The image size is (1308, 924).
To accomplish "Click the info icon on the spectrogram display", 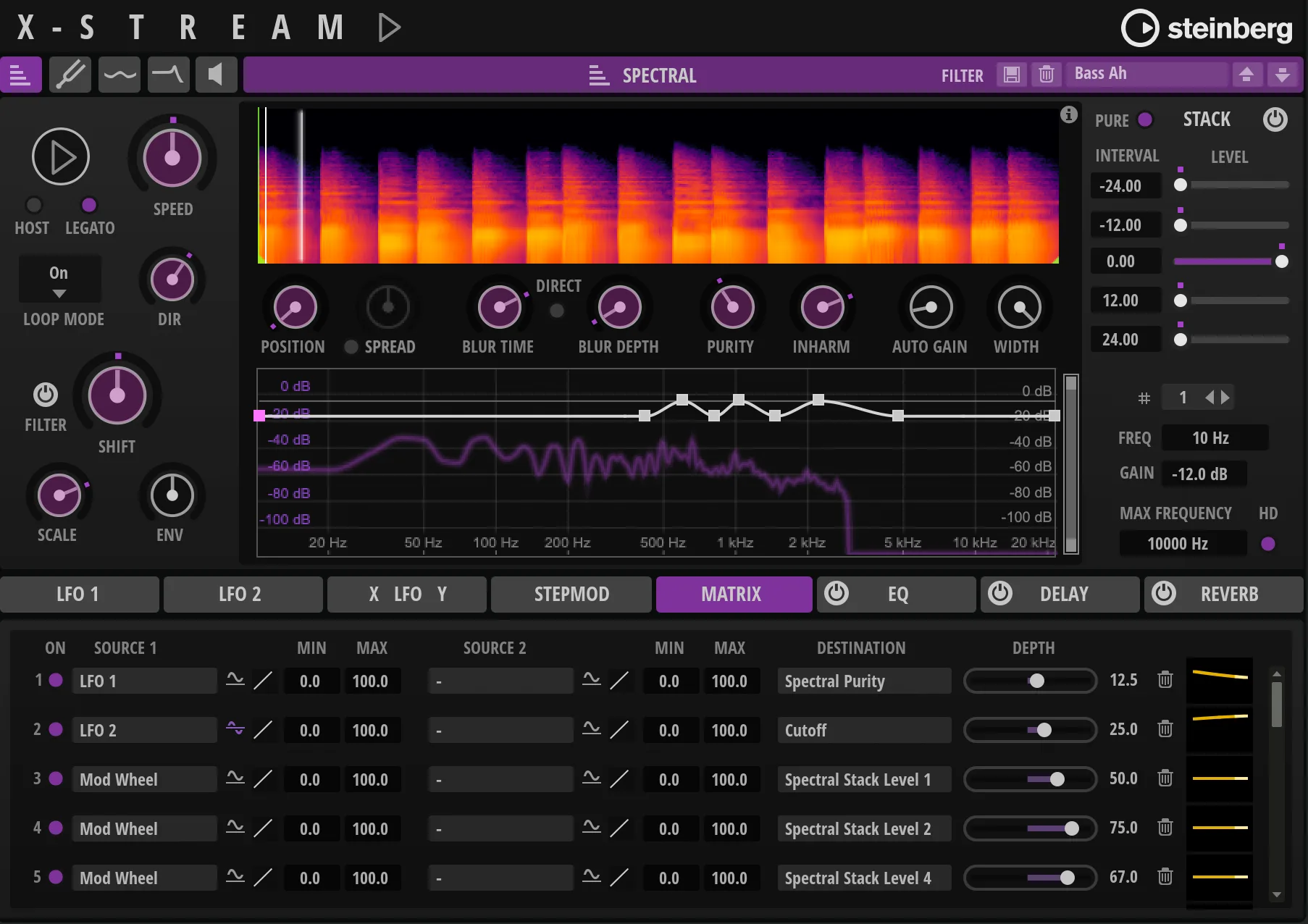I will (1069, 114).
